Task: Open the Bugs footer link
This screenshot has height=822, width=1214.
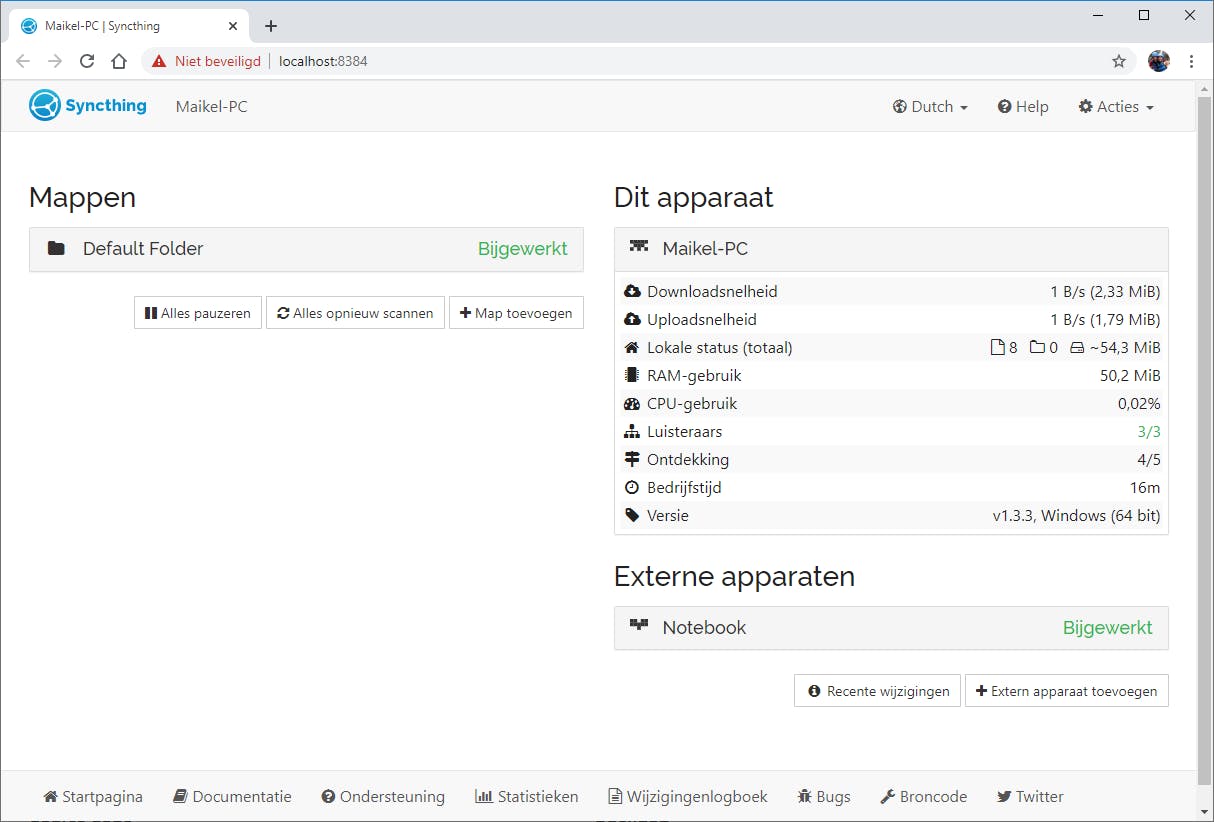Action: pyautogui.click(x=824, y=797)
